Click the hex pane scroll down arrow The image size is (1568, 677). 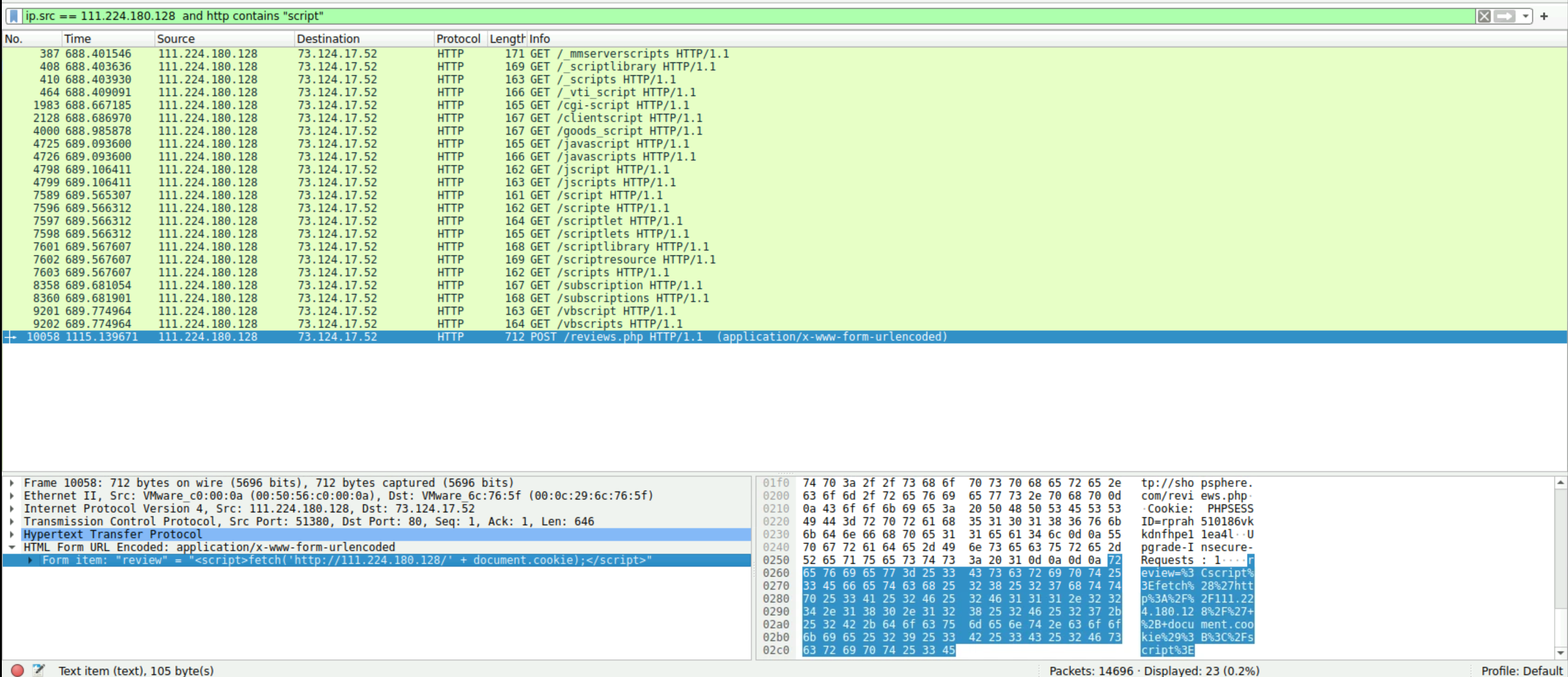tap(1561, 652)
